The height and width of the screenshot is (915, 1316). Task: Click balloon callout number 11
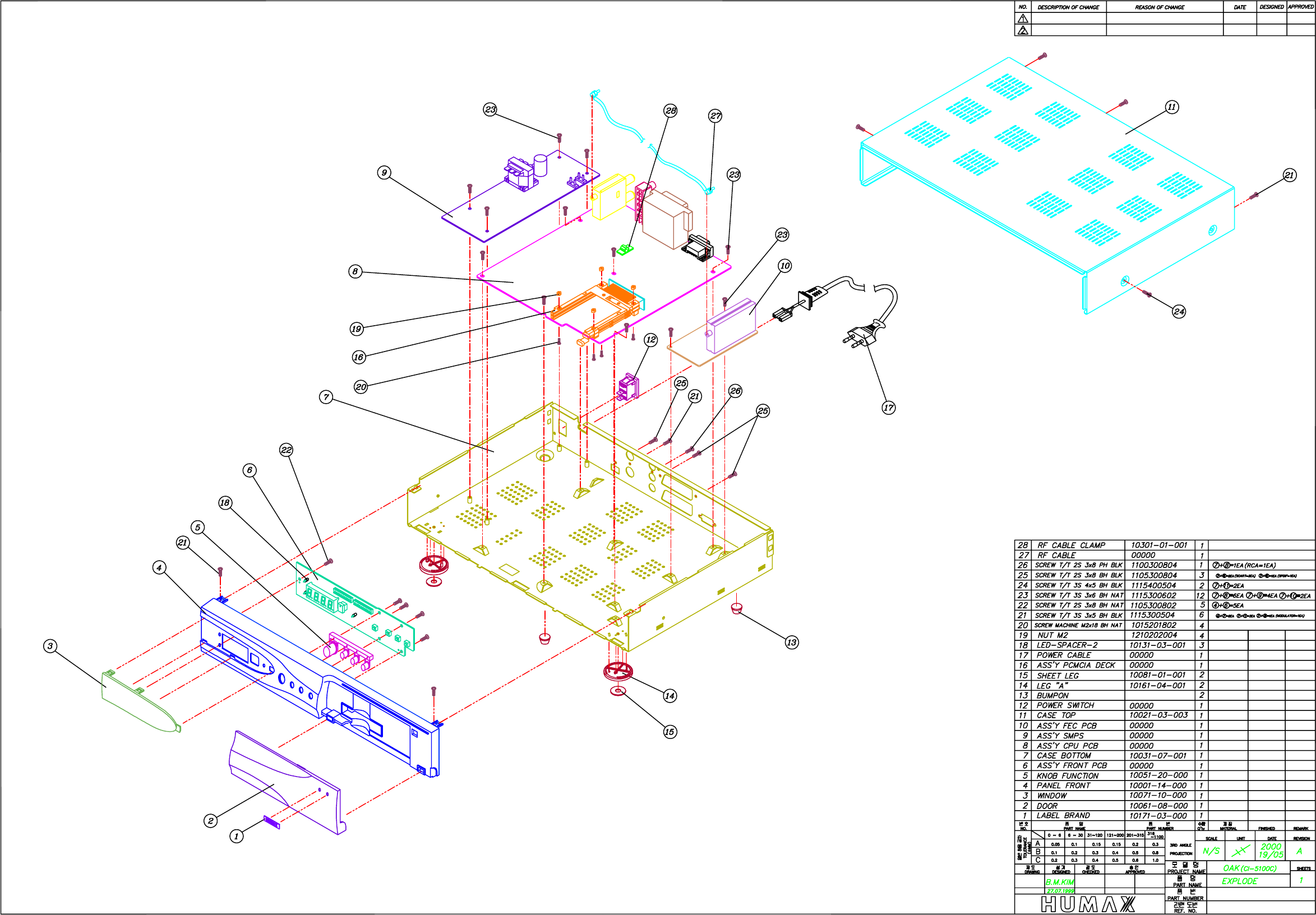click(1171, 107)
